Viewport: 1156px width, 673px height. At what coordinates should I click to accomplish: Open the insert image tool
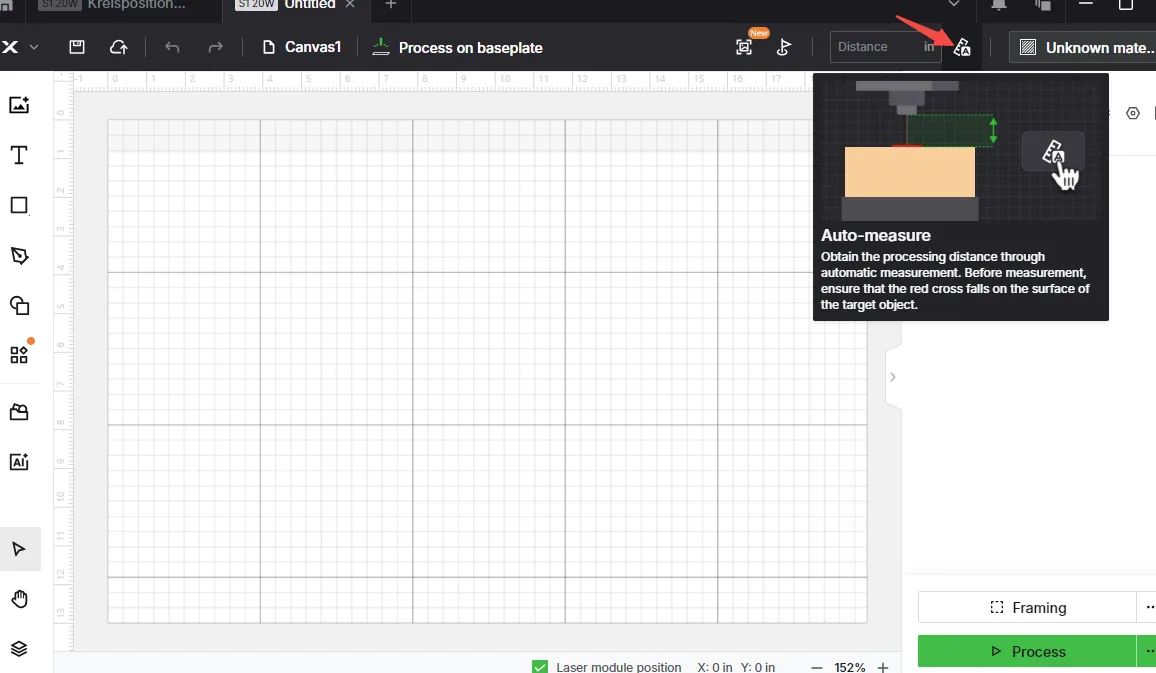tap(19, 105)
